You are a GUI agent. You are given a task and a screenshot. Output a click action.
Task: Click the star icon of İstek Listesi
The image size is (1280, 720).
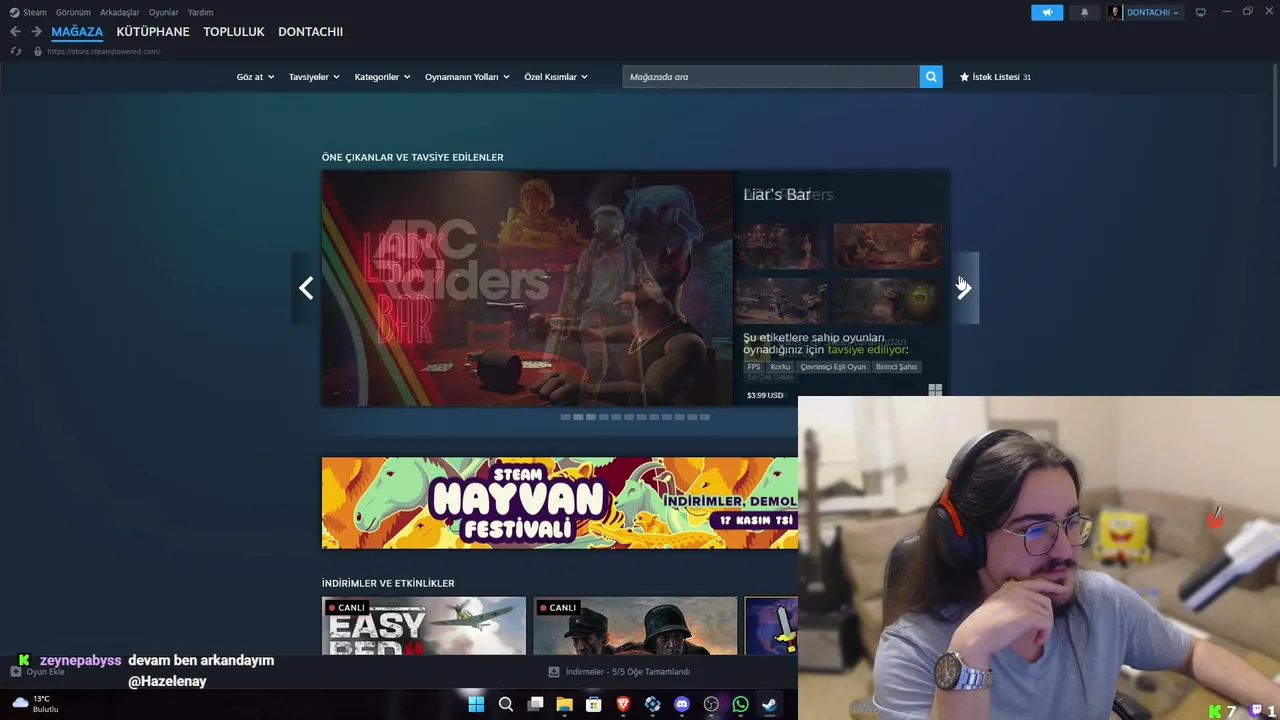(965, 77)
